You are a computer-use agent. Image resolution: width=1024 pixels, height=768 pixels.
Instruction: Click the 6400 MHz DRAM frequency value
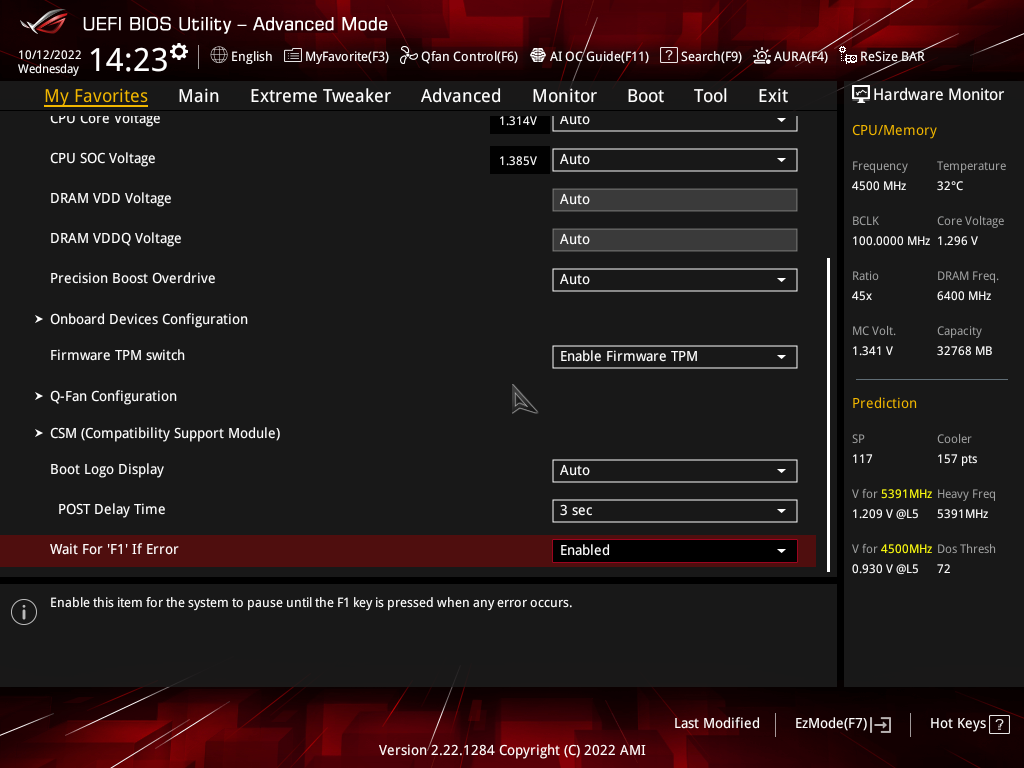click(964, 296)
